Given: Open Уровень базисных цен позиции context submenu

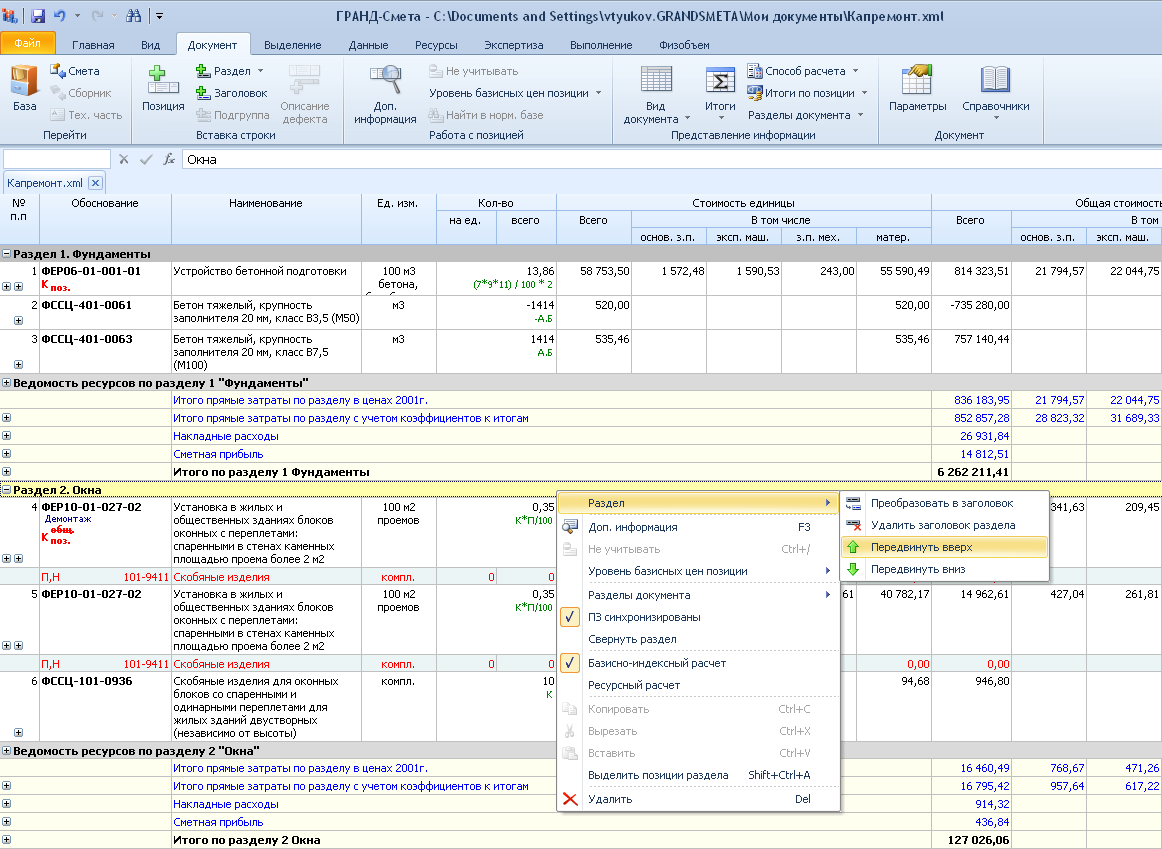Looking at the screenshot, I should pyautogui.click(x=698, y=571).
